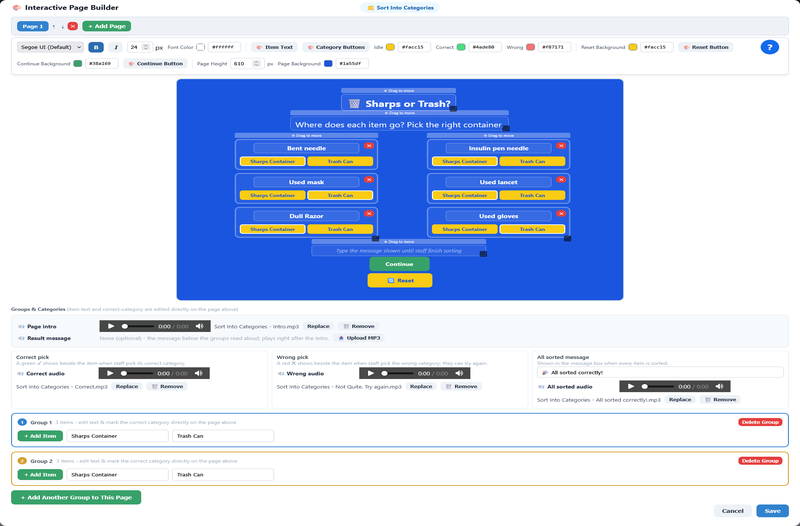The width and height of the screenshot is (800, 526).
Task: Mark Trash Can for Used mask
Action: (x=340, y=195)
